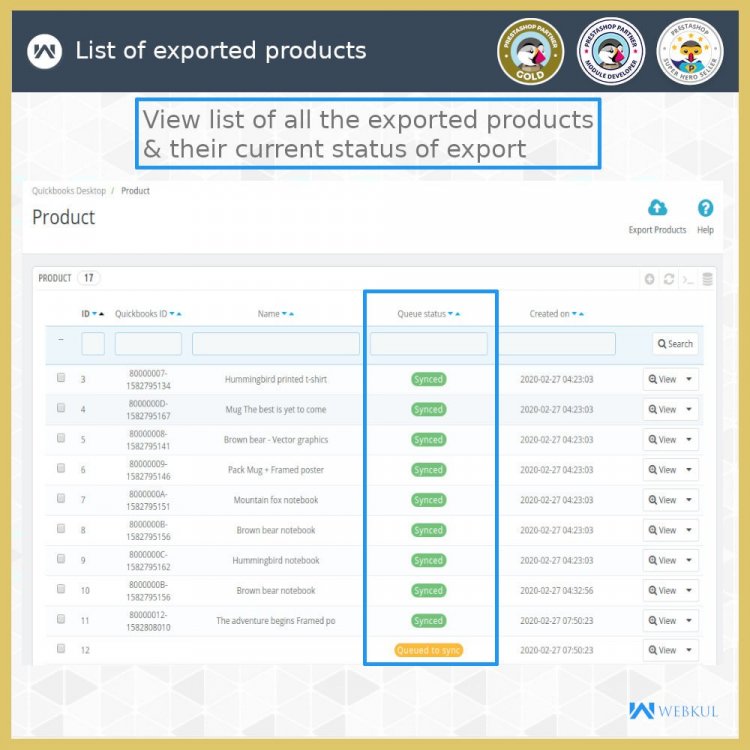Check the Pack Mug + Framed poster row
Image resolution: width=750 pixels, height=750 pixels.
[61, 468]
